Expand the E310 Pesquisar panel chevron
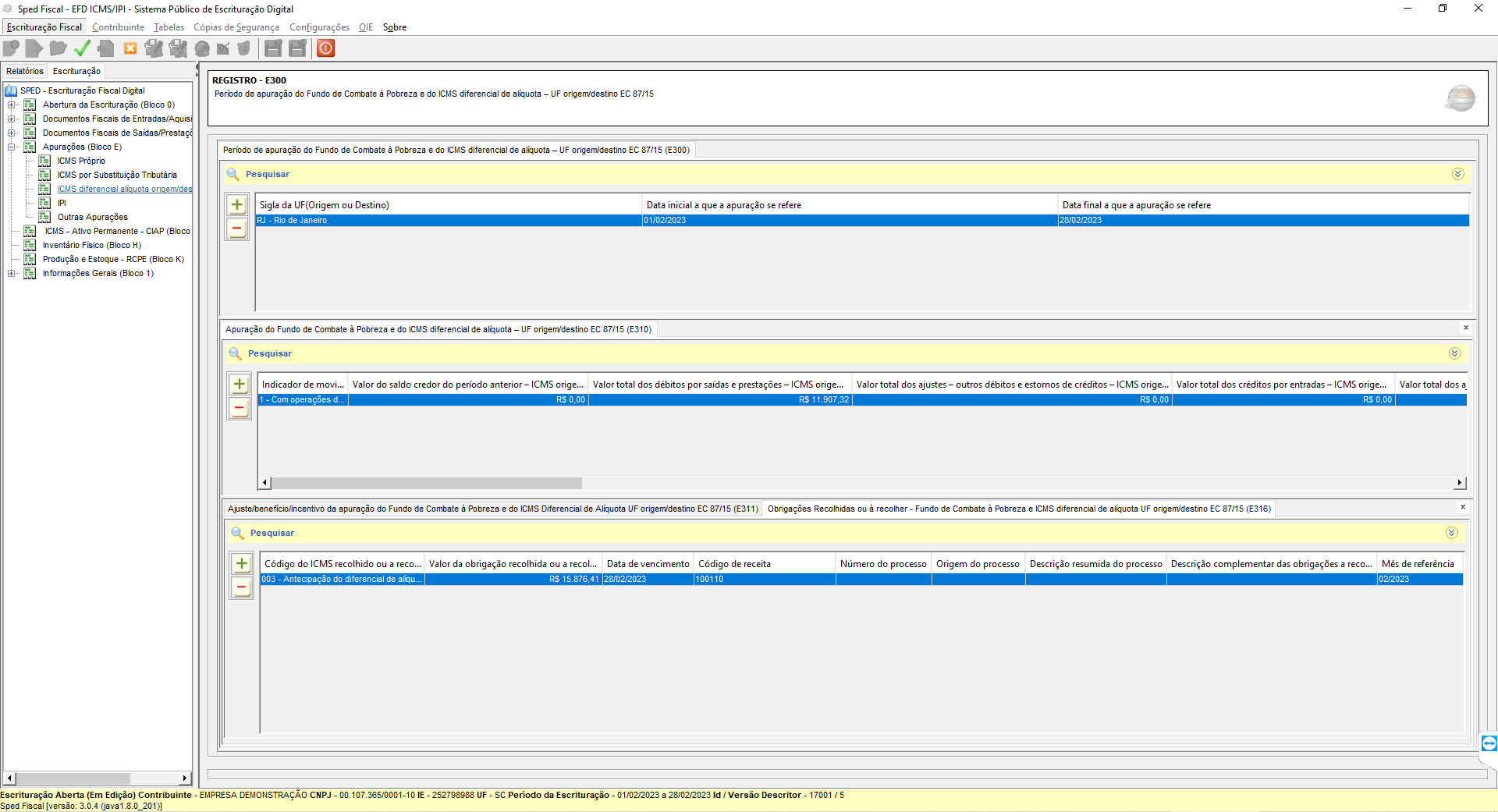This screenshot has width=1498, height=812. click(1454, 353)
